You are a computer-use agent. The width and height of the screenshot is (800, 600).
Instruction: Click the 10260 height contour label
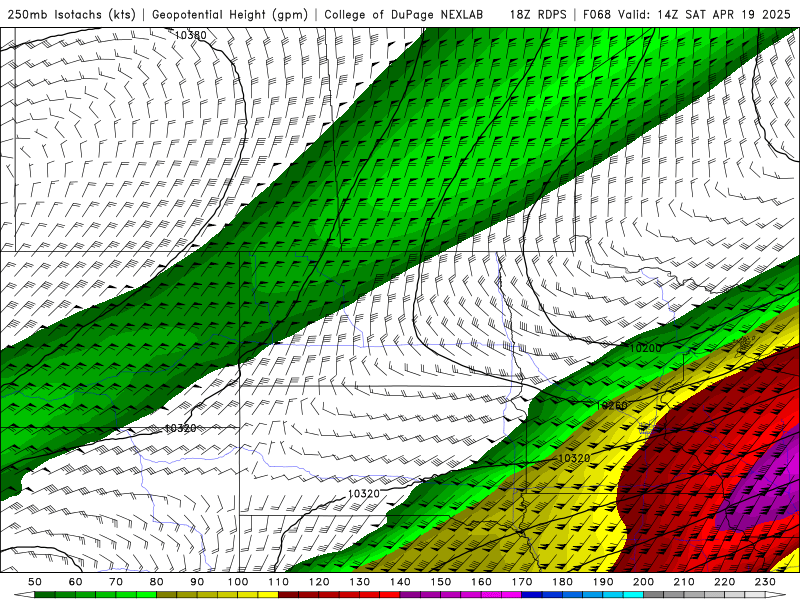612,406
